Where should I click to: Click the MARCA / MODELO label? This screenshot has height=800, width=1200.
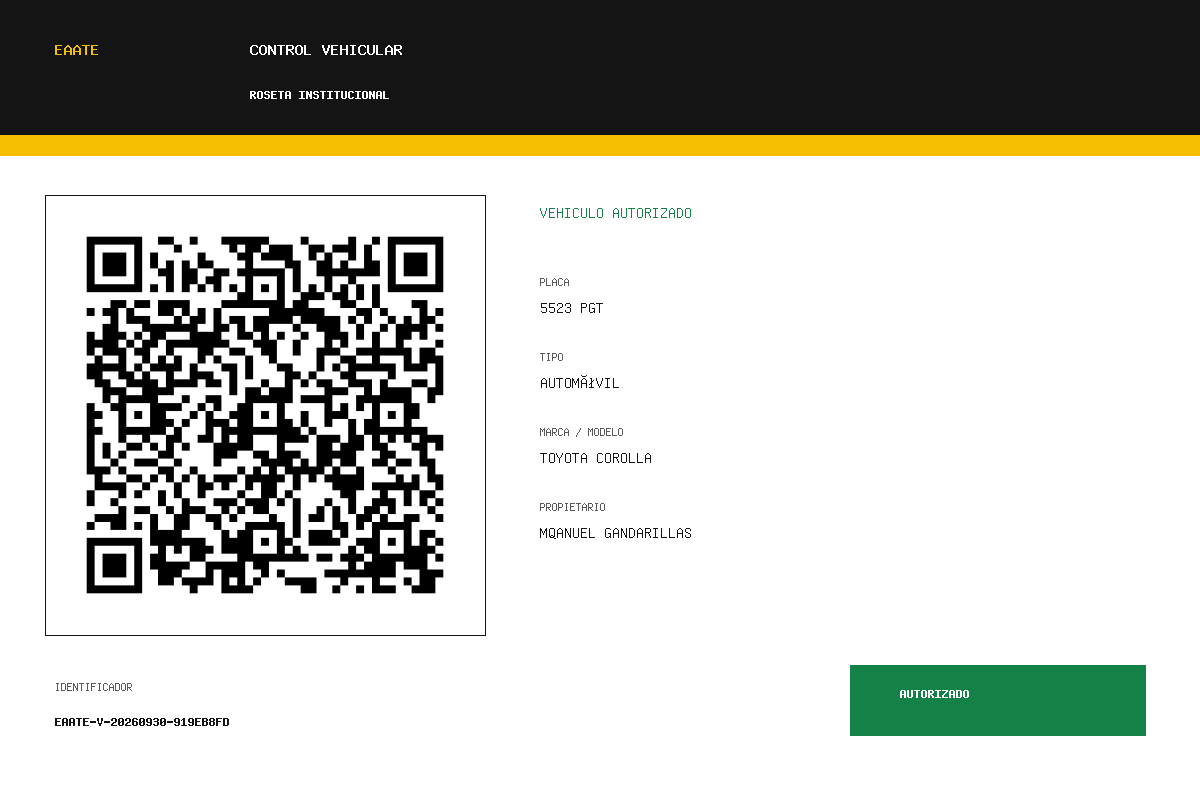click(x=581, y=432)
